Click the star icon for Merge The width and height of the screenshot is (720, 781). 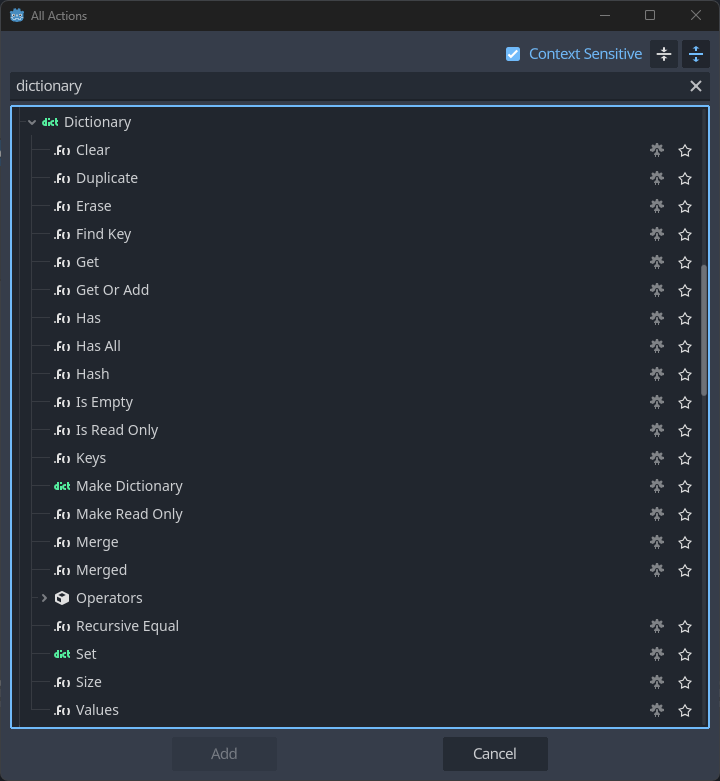tap(685, 542)
